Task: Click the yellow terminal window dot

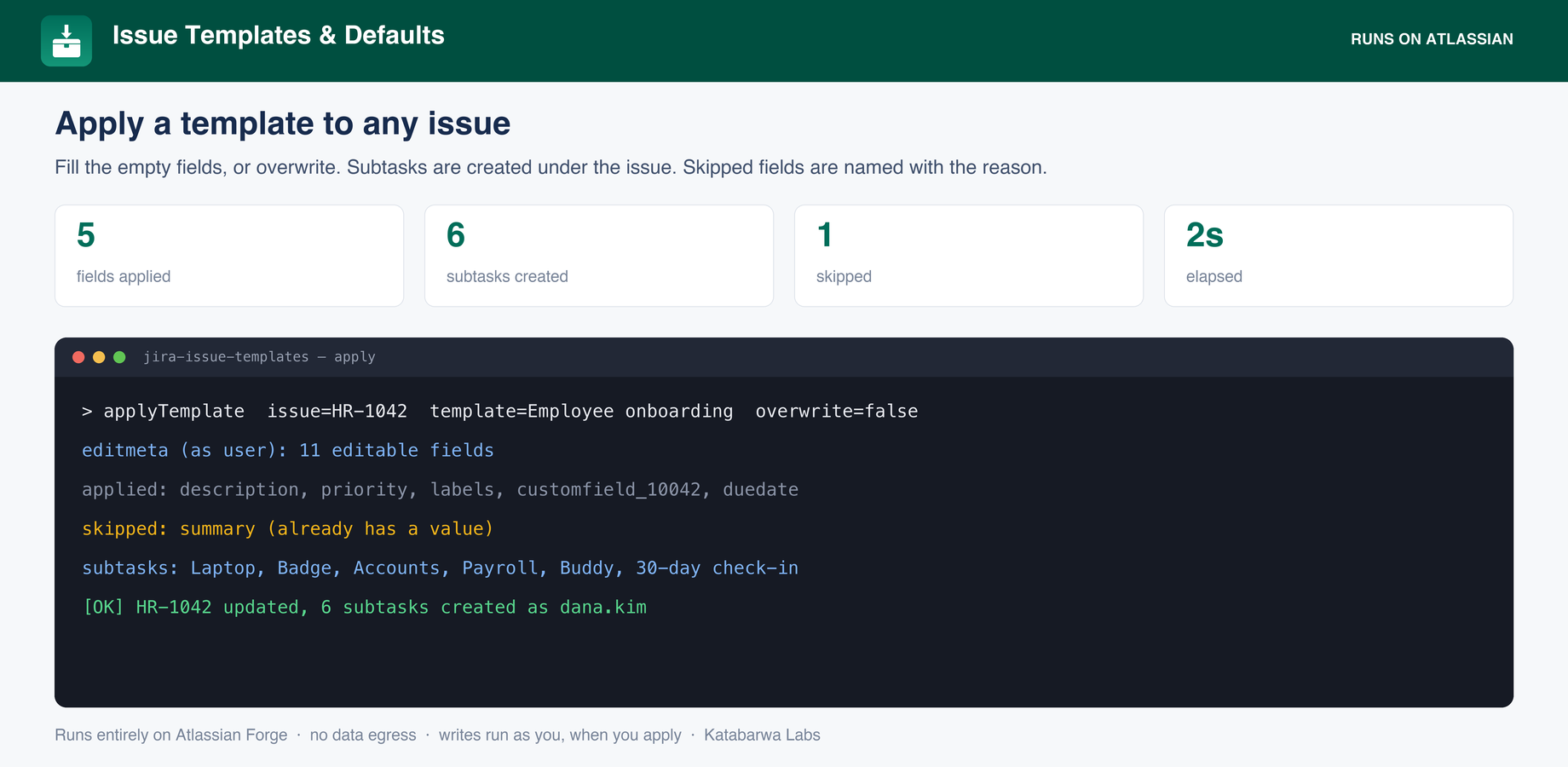Action: (99, 357)
